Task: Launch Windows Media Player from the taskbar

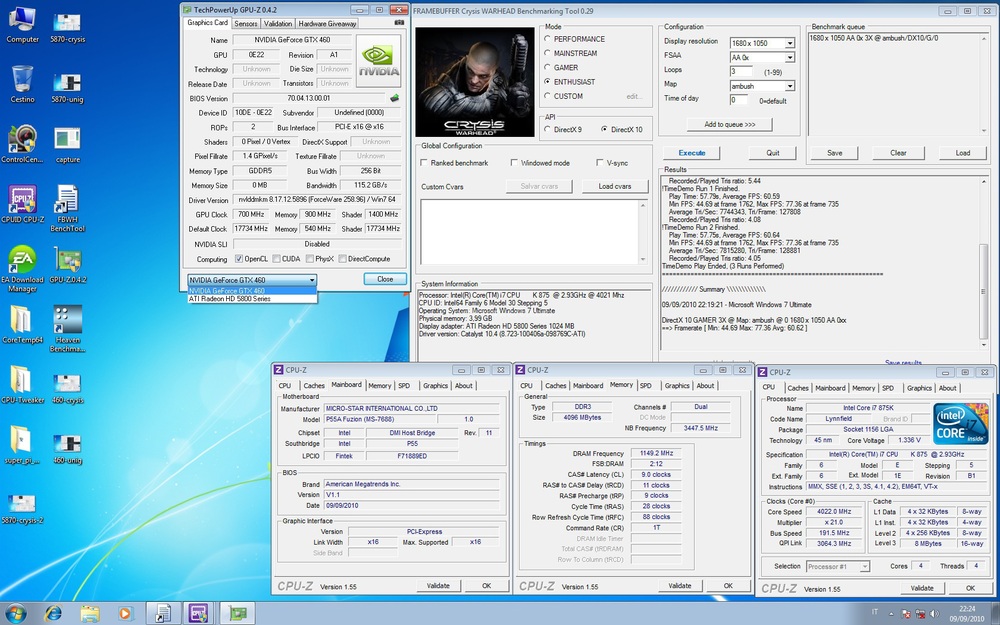Action: (125, 613)
